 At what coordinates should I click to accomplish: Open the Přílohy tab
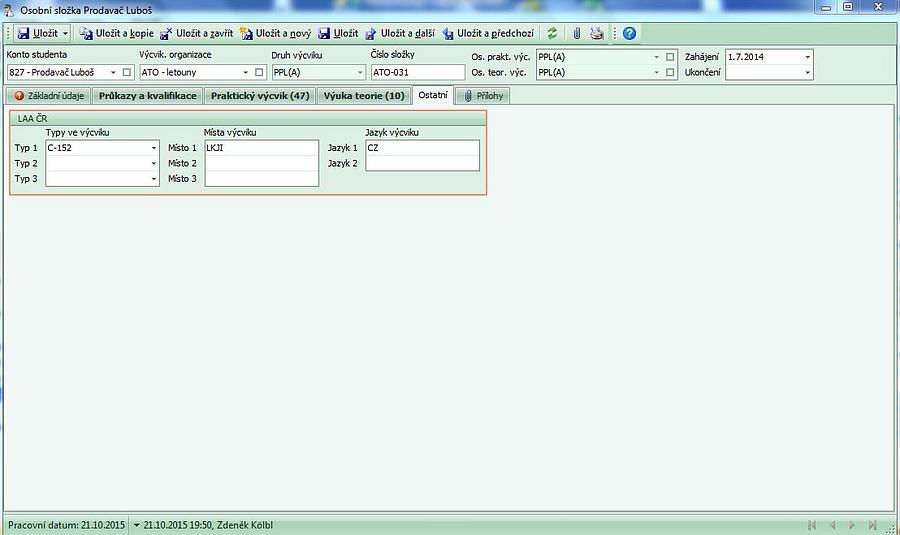point(485,96)
